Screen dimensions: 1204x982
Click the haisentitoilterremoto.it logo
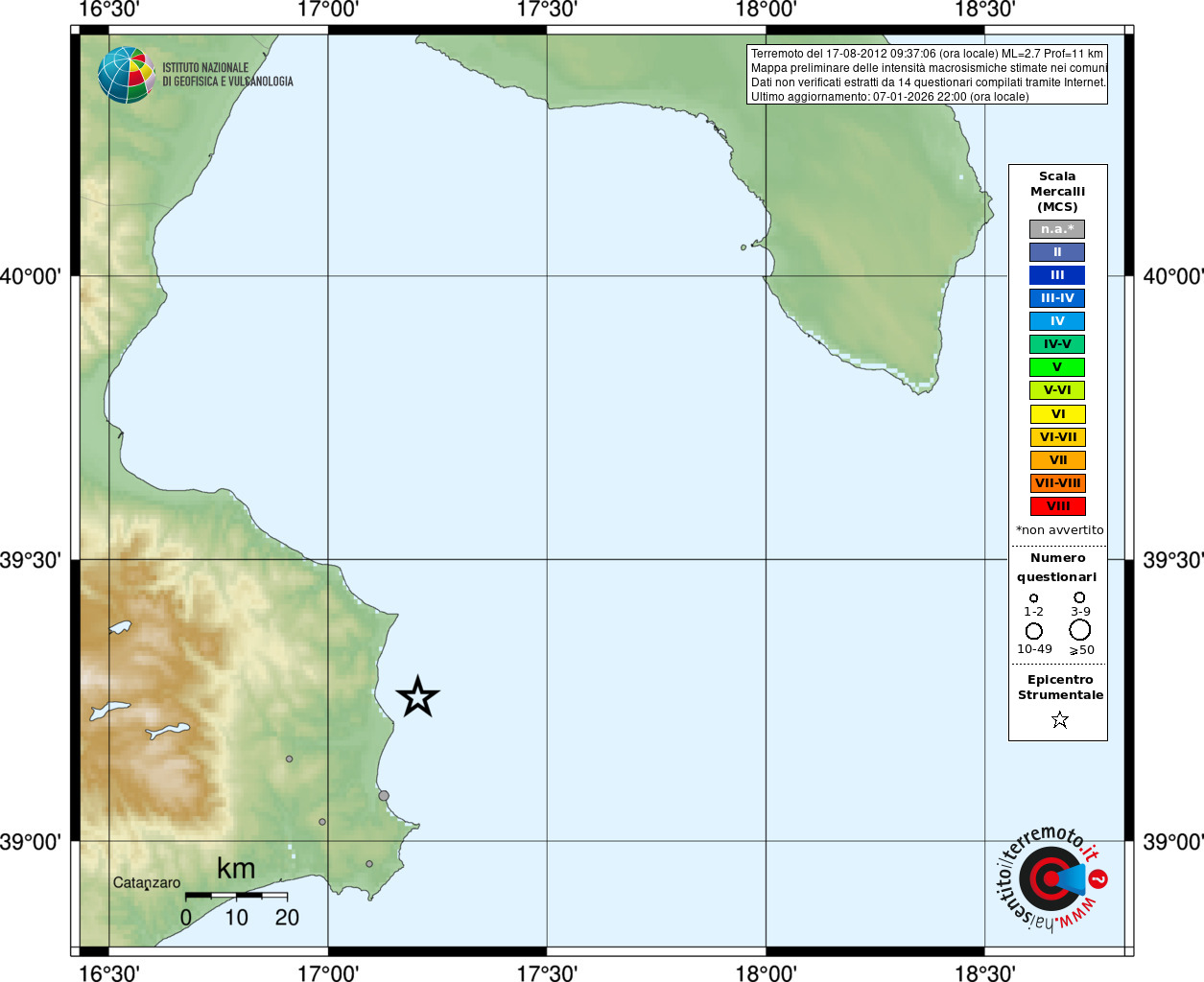(x=1051, y=878)
